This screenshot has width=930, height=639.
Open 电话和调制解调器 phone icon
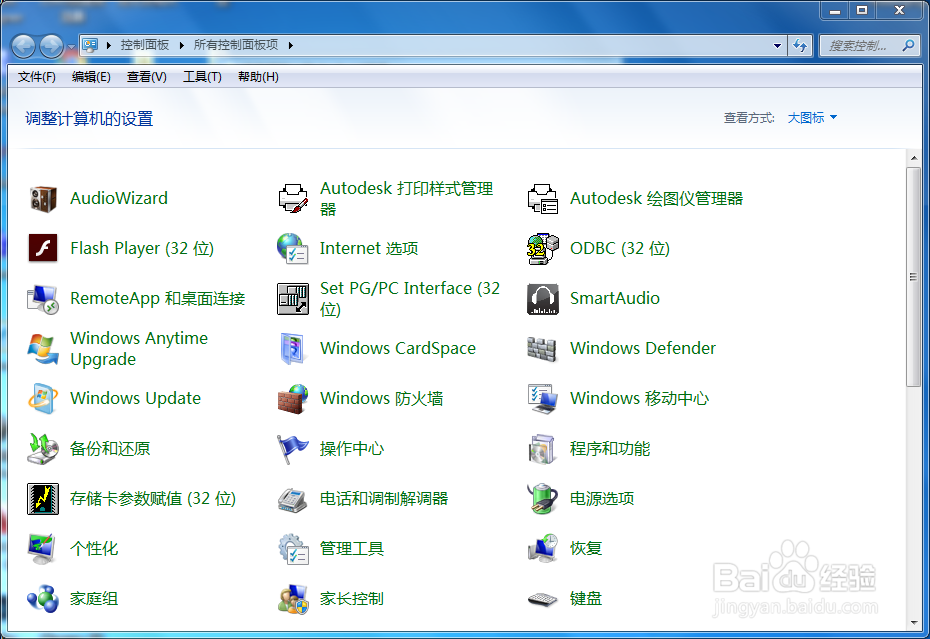(x=292, y=500)
